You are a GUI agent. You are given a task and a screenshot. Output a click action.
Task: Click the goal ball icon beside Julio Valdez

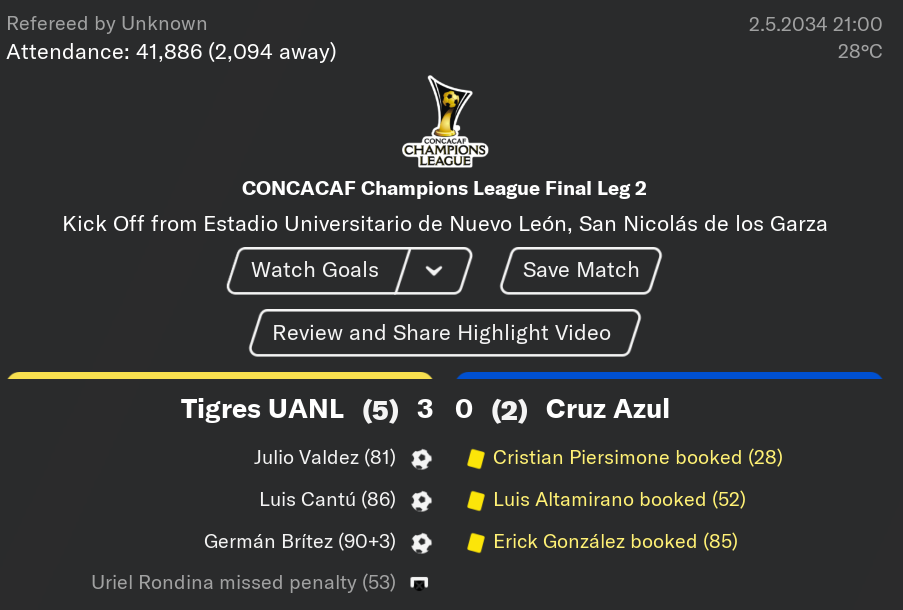(x=422, y=459)
